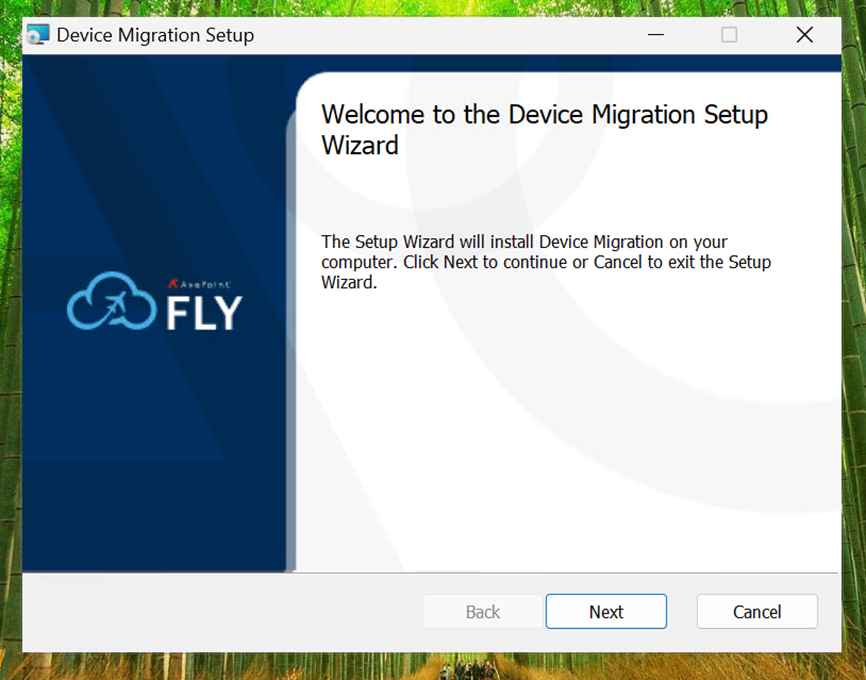Viewport: 866px width, 680px height.
Task: Click the greyed-out Back button
Action: point(483,612)
